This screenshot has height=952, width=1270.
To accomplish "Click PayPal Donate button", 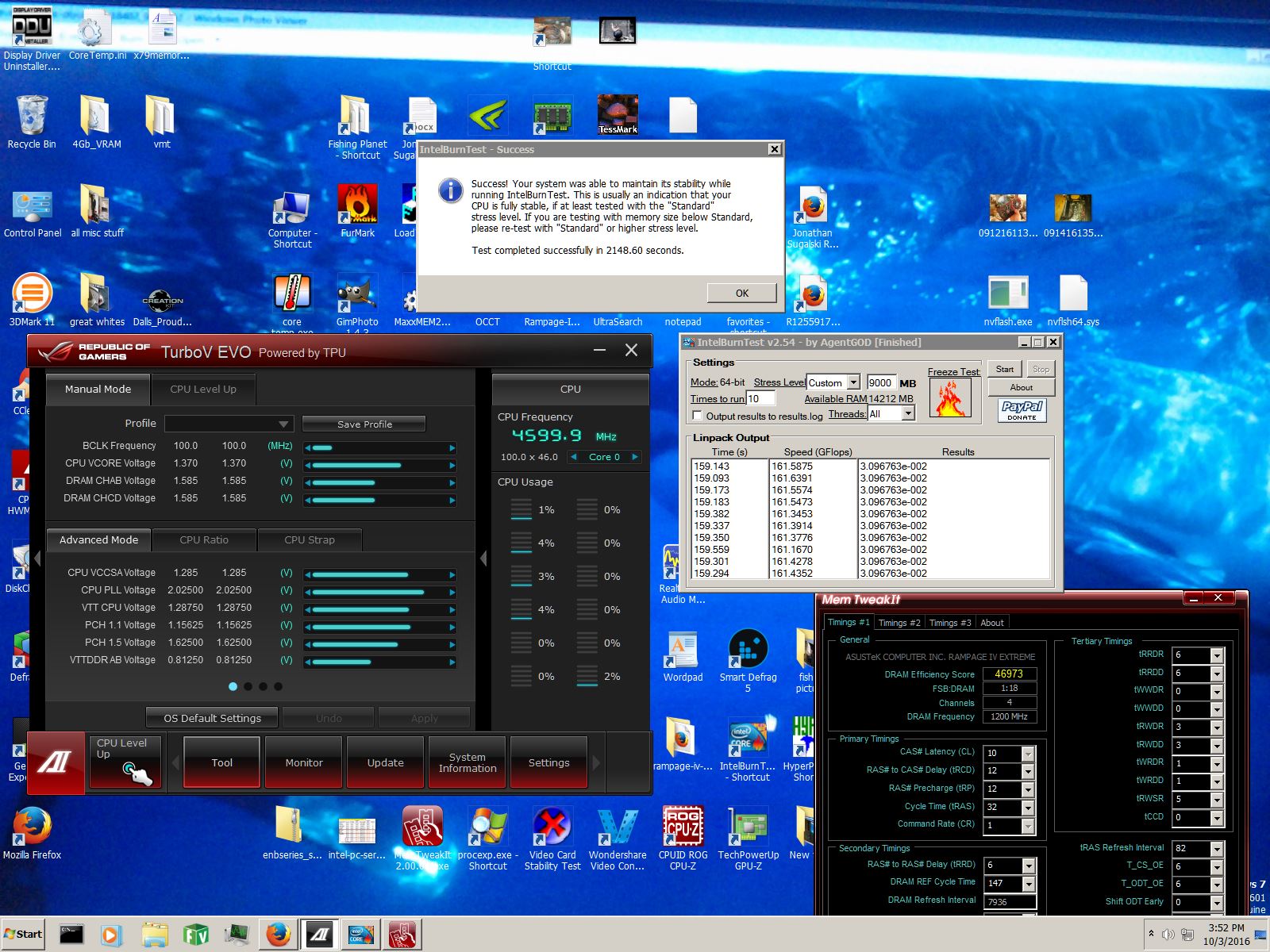I will pyautogui.click(x=1022, y=409).
